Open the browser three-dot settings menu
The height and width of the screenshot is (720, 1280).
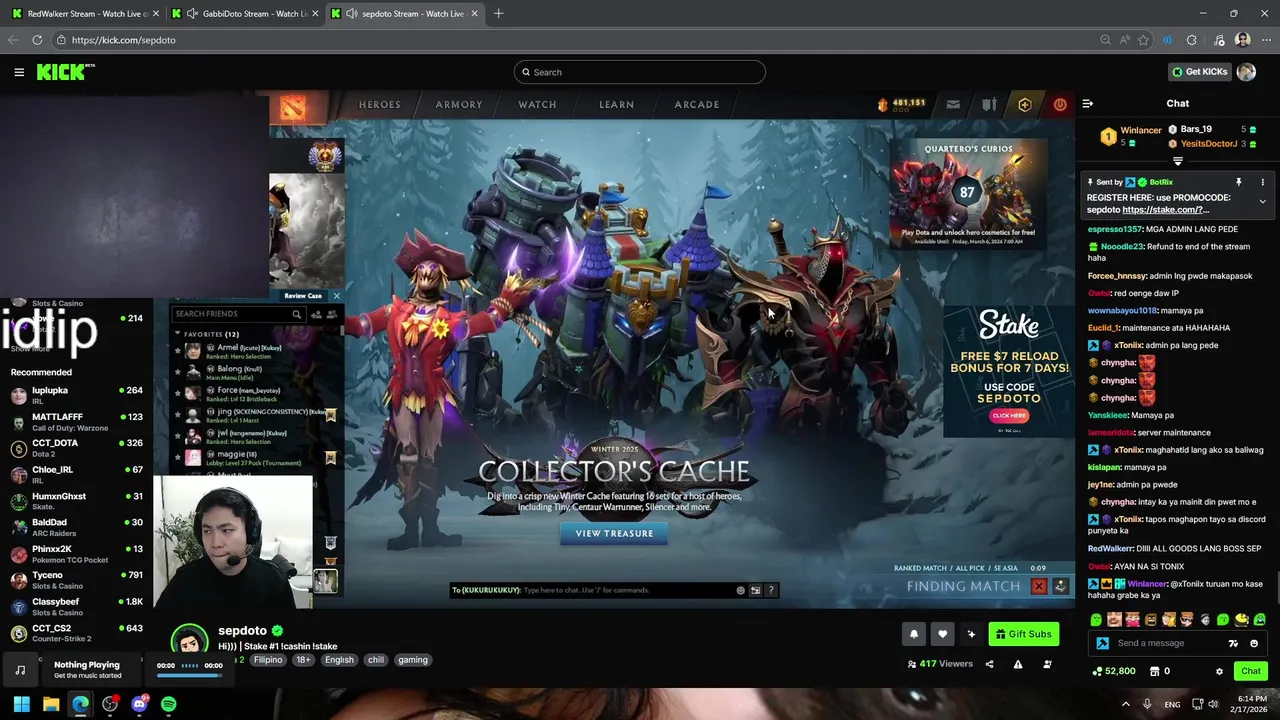tap(1265, 40)
